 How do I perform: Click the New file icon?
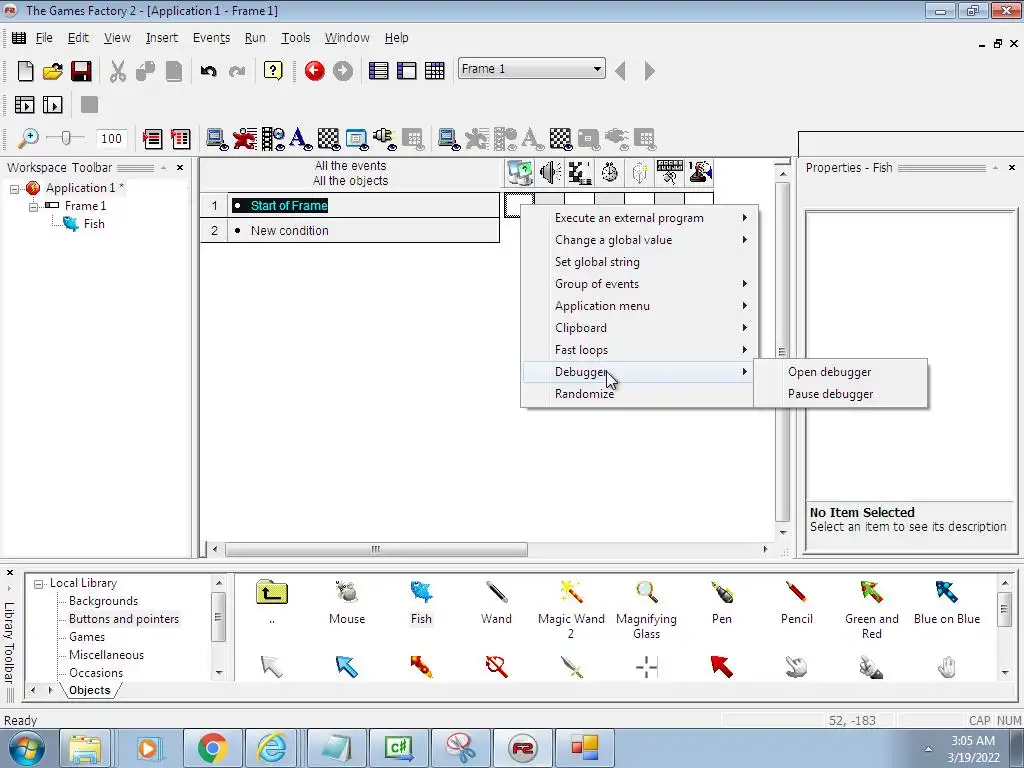pyautogui.click(x=25, y=71)
